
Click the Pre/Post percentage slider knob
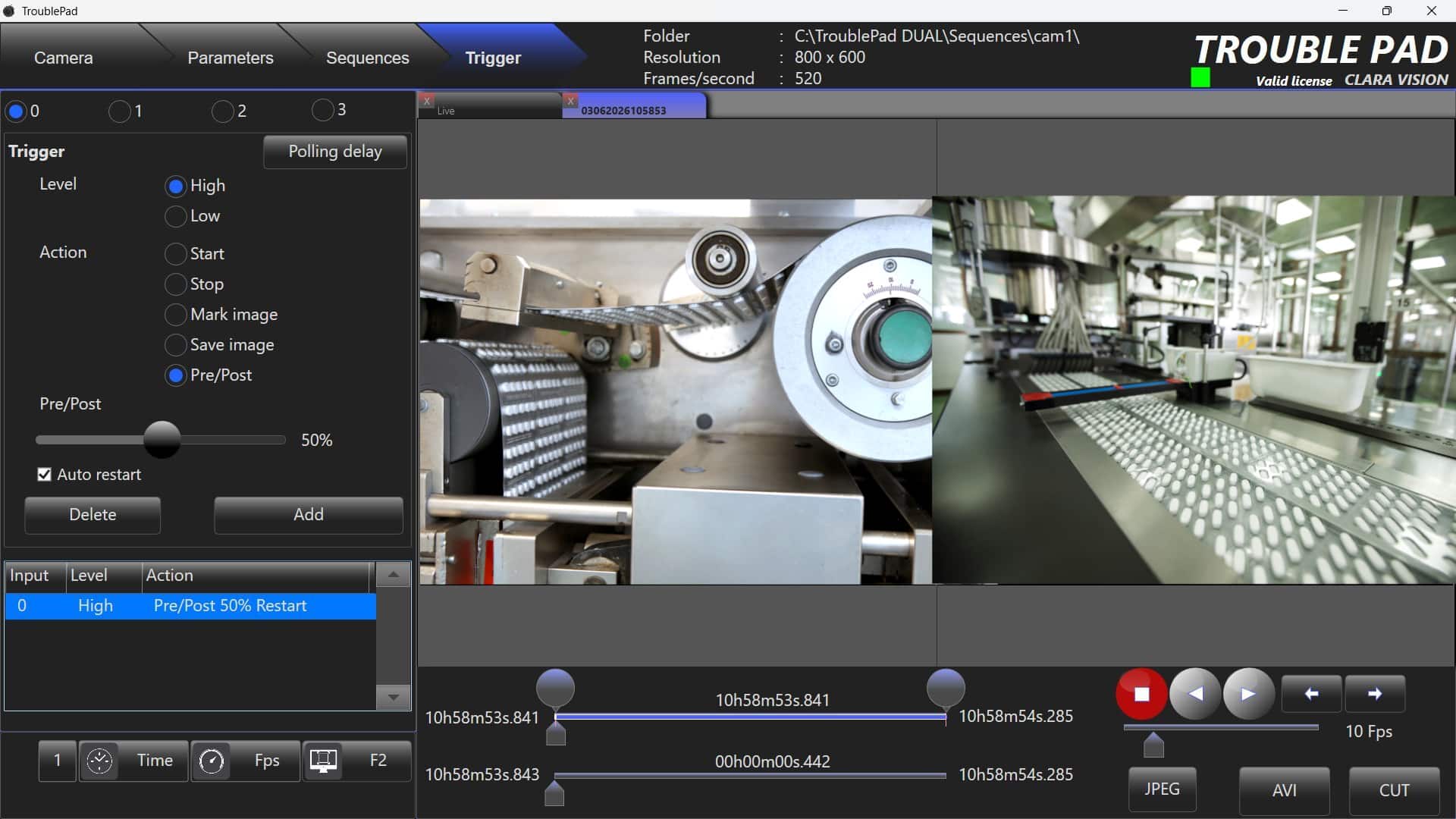(x=162, y=440)
